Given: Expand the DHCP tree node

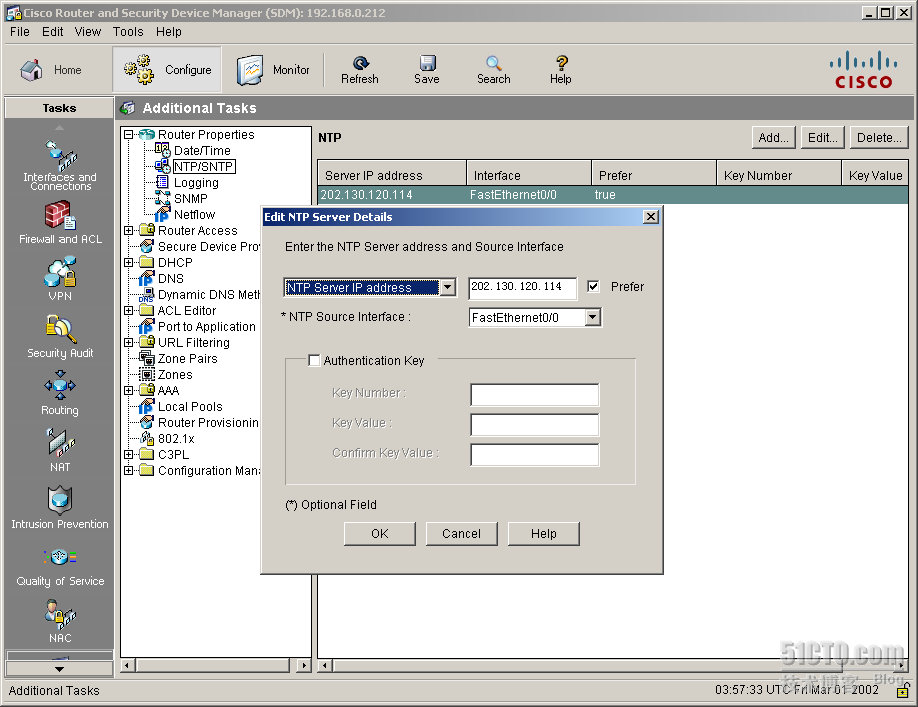Looking at the screenshot, I should click(129, 262).
